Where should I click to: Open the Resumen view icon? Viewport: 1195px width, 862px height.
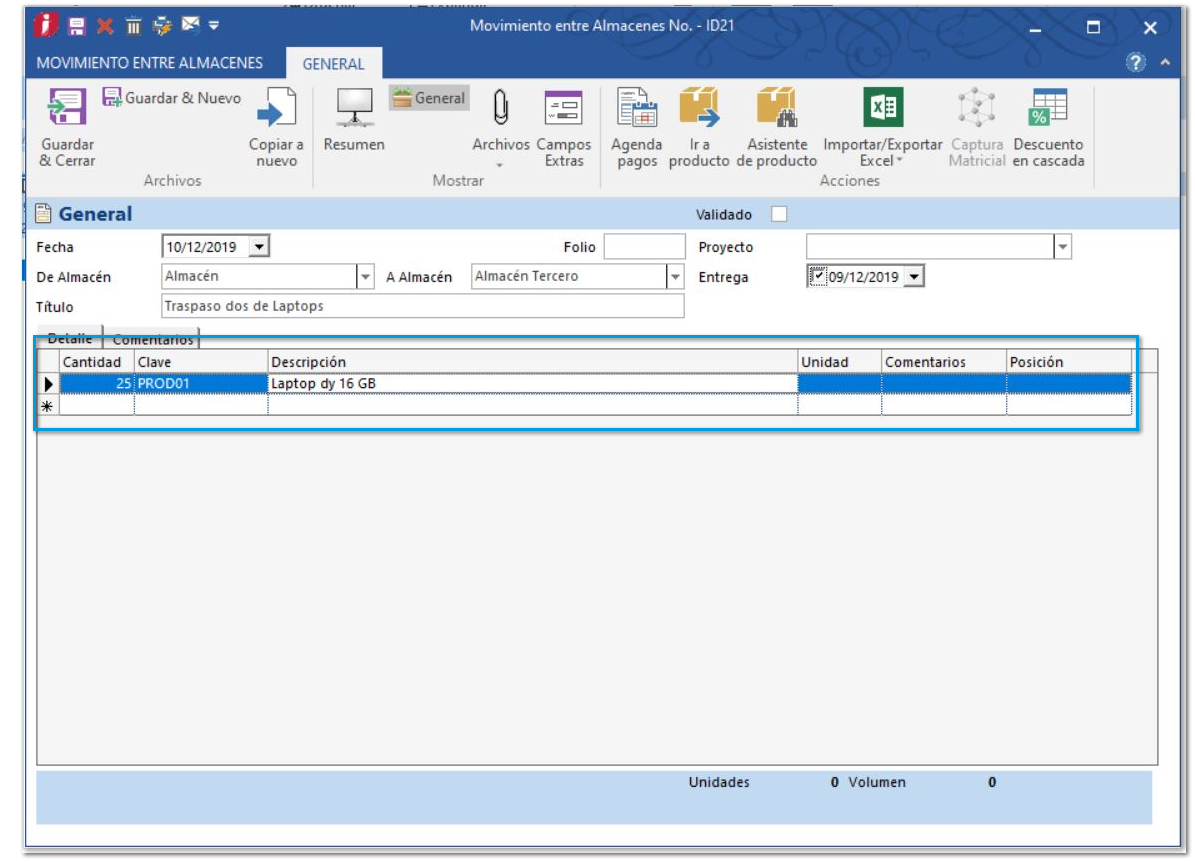(x=354, y=108)
